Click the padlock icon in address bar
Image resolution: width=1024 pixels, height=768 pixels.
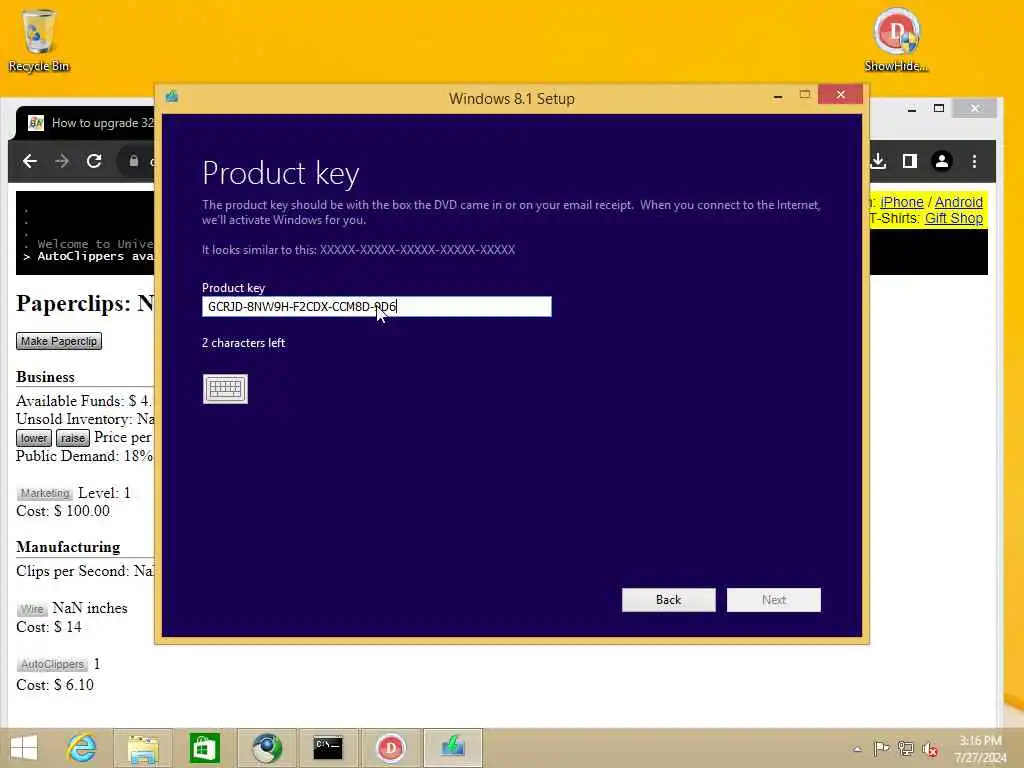[133, 161]
